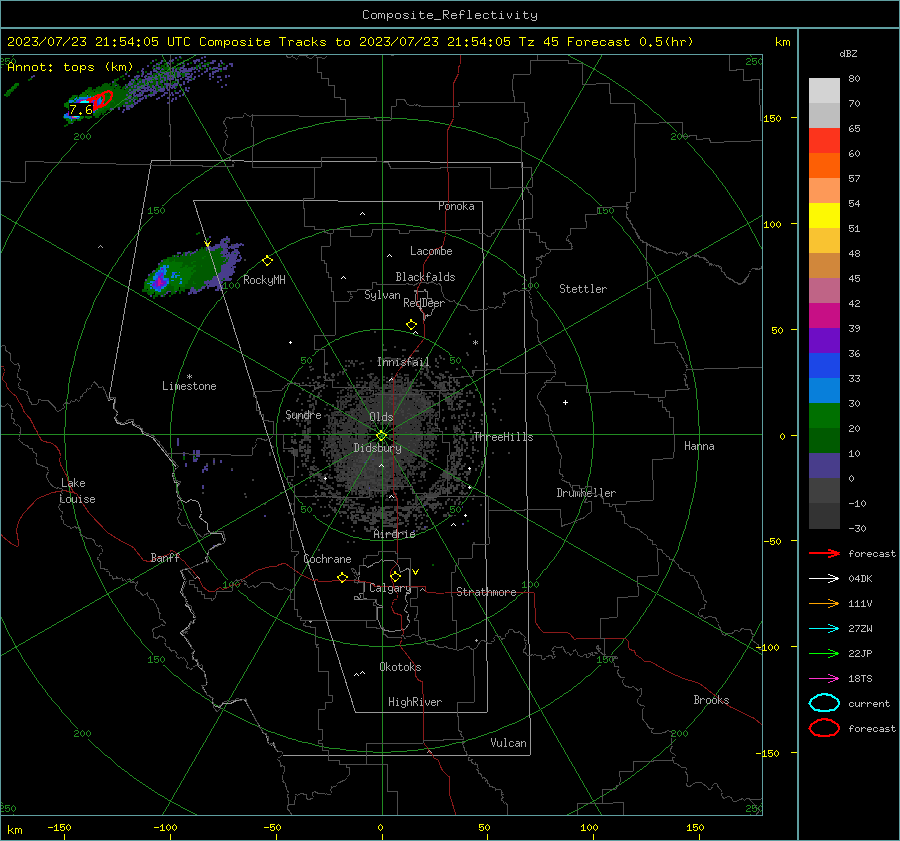The height and width of the screenshot is (841, 900).
Task: Click the storm cell echo west of RockyMH
Action: (193, 269)
